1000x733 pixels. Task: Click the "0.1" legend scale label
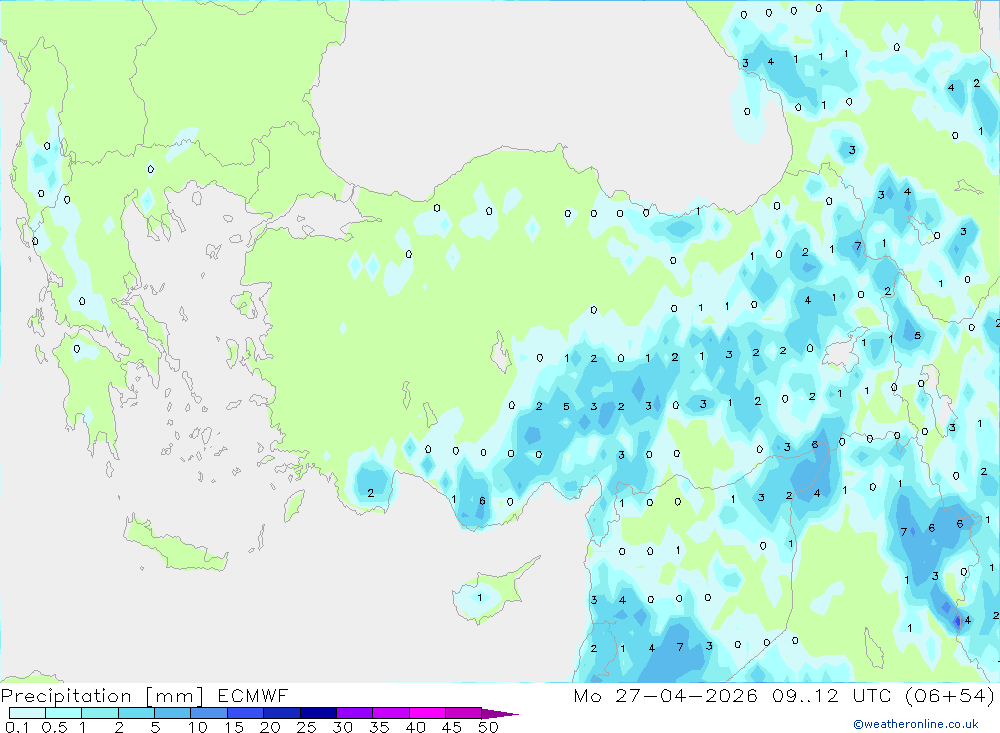[x=17, y=727]
